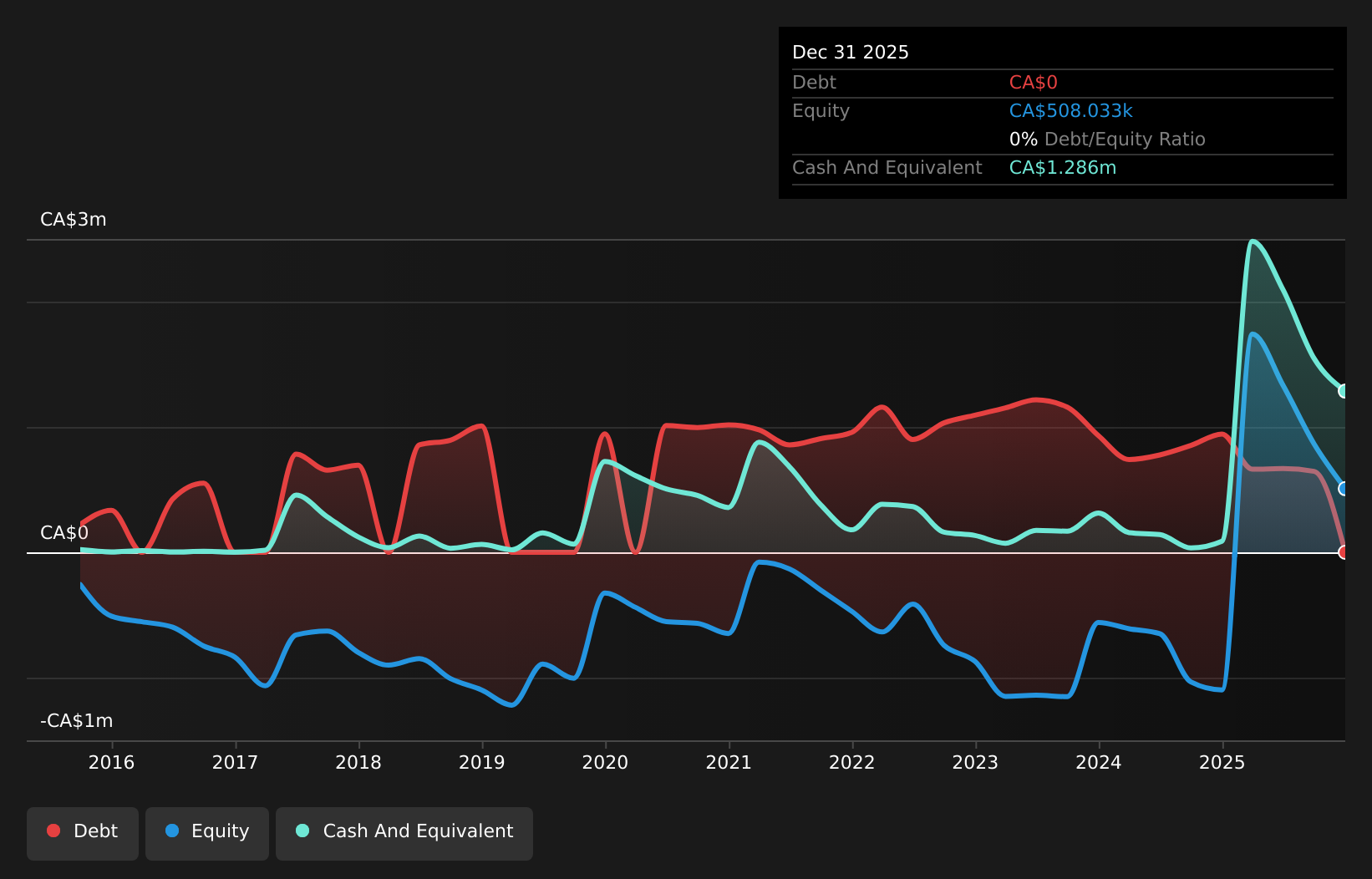Click the CA$508.033k equity value
The height and width of the screenshot is (879, 1372).
pos(1071,111)
